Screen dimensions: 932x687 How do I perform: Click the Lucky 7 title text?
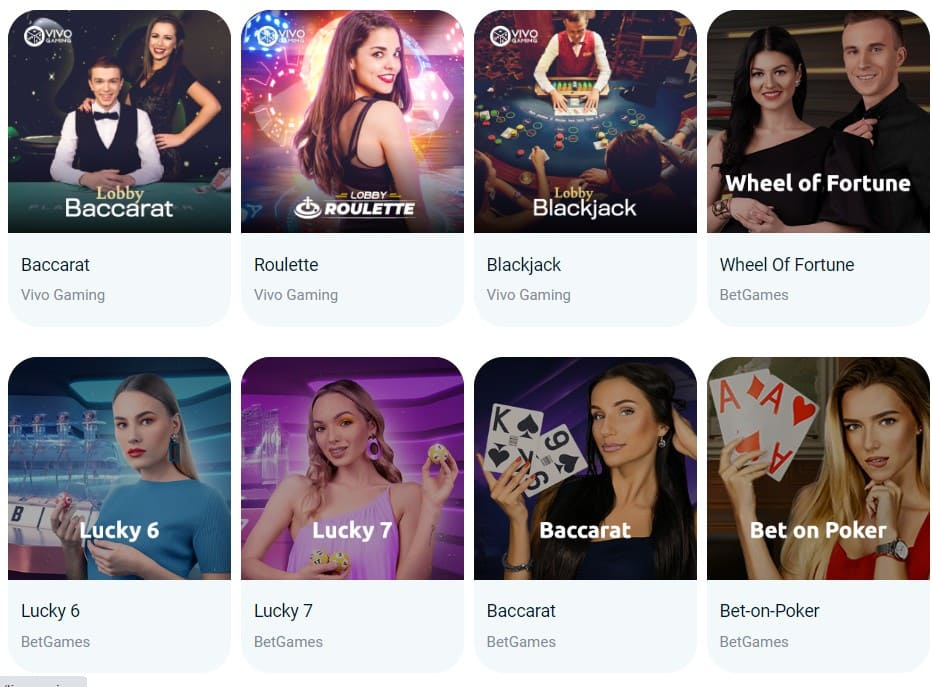(x=283, y=611)
